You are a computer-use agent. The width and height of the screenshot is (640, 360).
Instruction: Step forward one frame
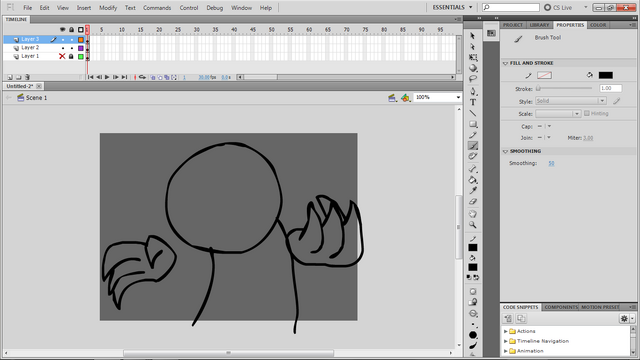click(116, 77)
